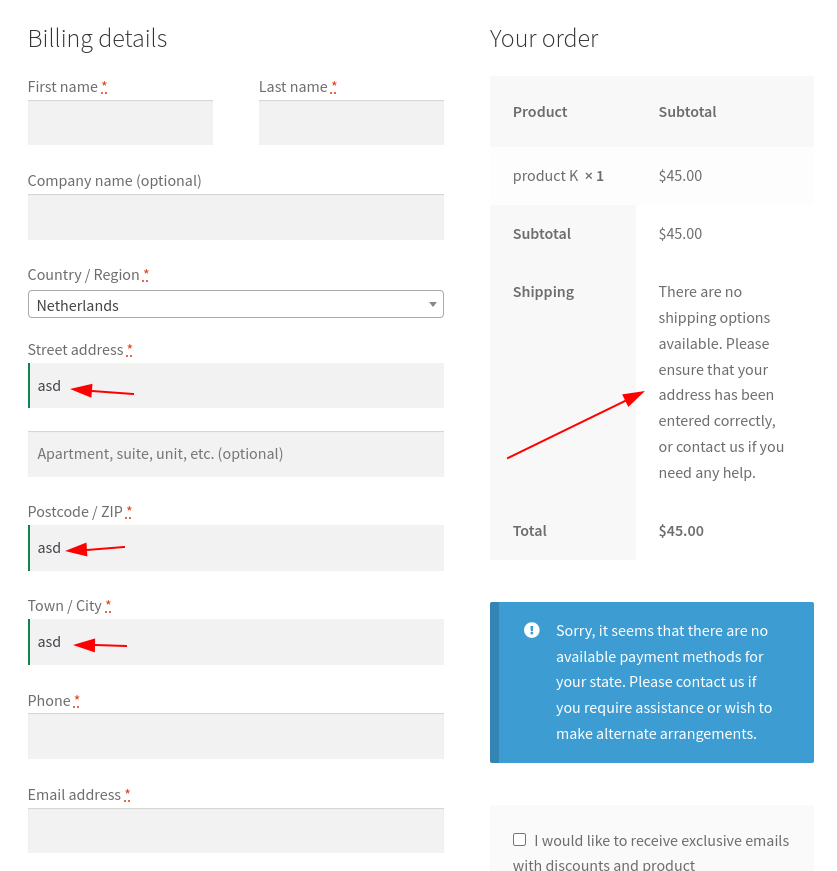The width and height of the screenshot is (837, 871).
Task: Click the Product column header
Action: [x=540, y=112]
